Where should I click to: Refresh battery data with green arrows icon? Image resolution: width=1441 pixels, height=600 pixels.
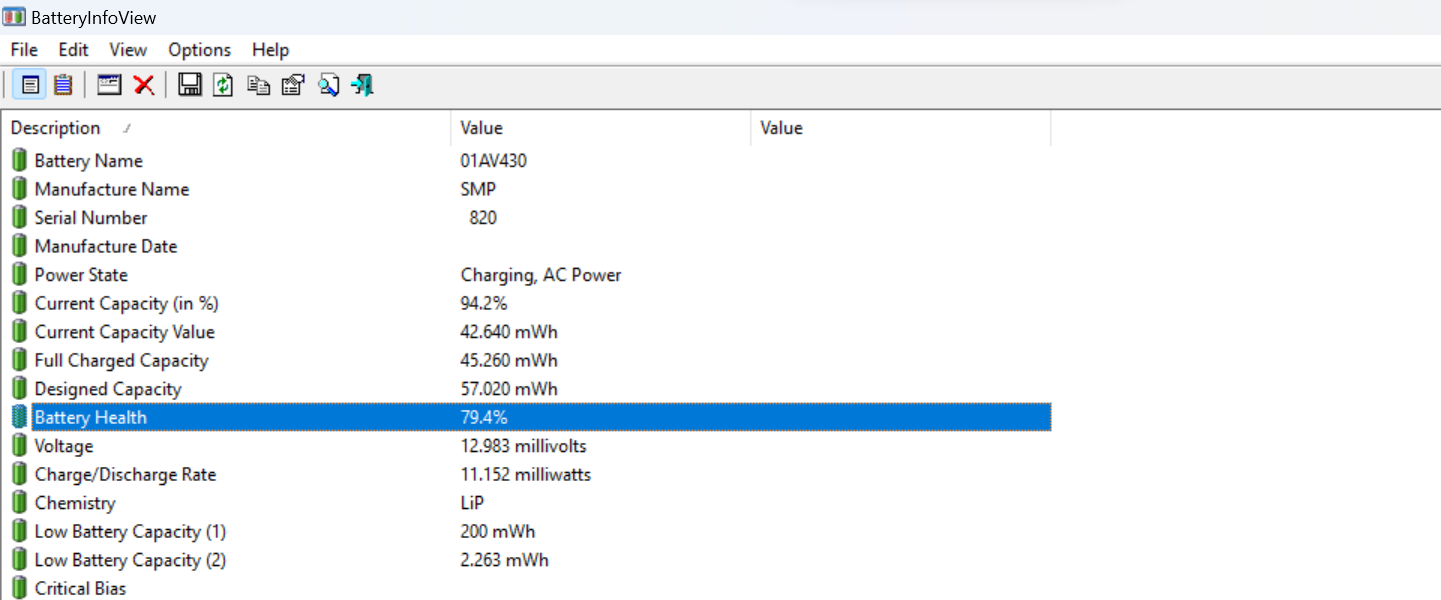(x=224, y=85)
